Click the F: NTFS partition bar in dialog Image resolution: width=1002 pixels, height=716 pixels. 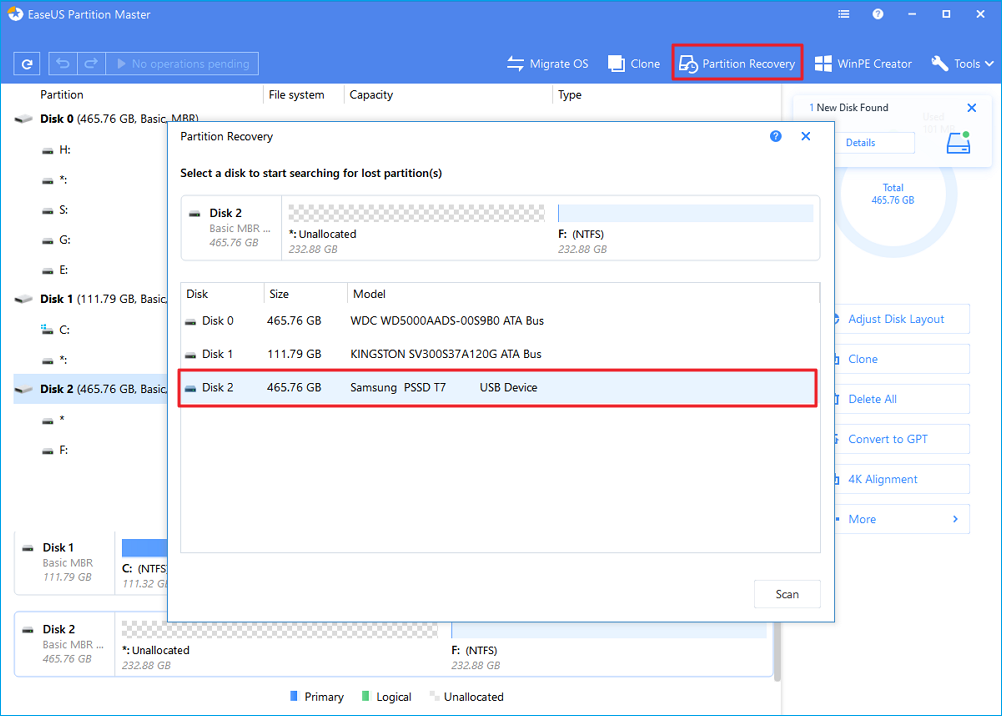[x=685, y=214]
